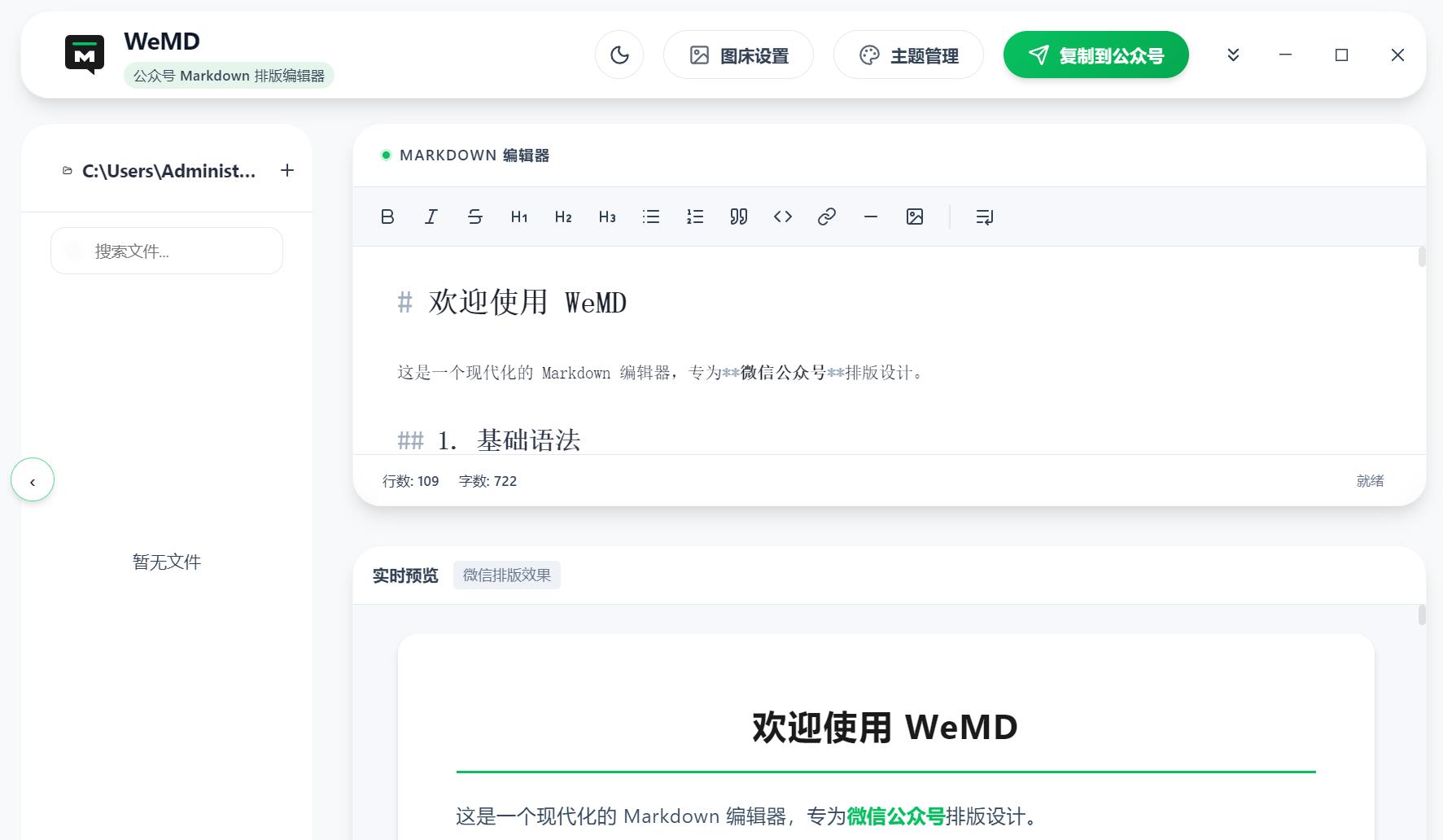Click green 微信公众号 text in preview

896,816
